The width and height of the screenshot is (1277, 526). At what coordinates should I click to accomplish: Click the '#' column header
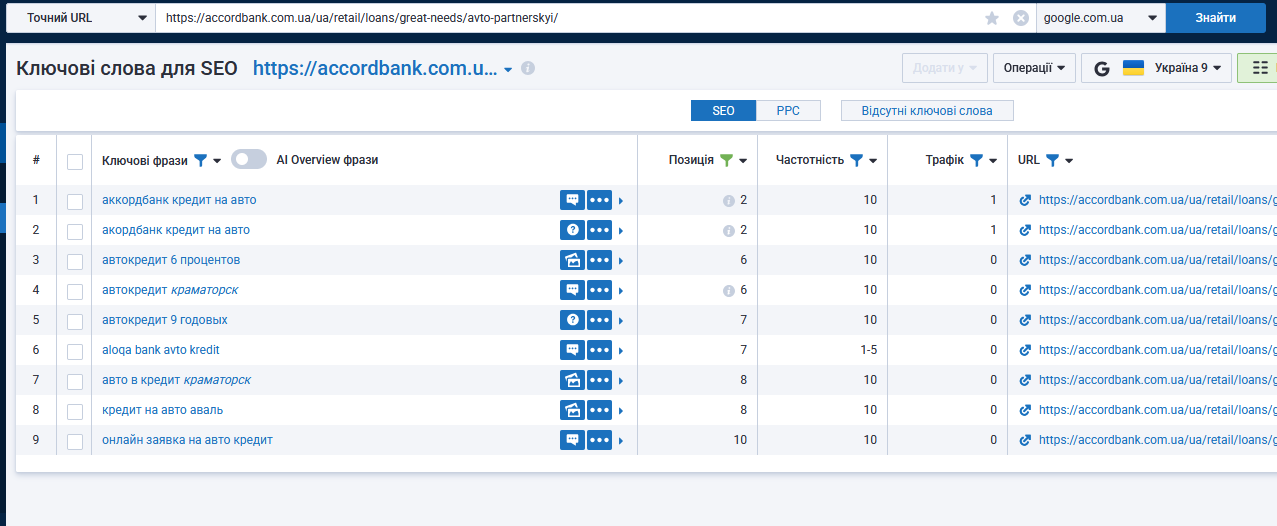[36, 160]
